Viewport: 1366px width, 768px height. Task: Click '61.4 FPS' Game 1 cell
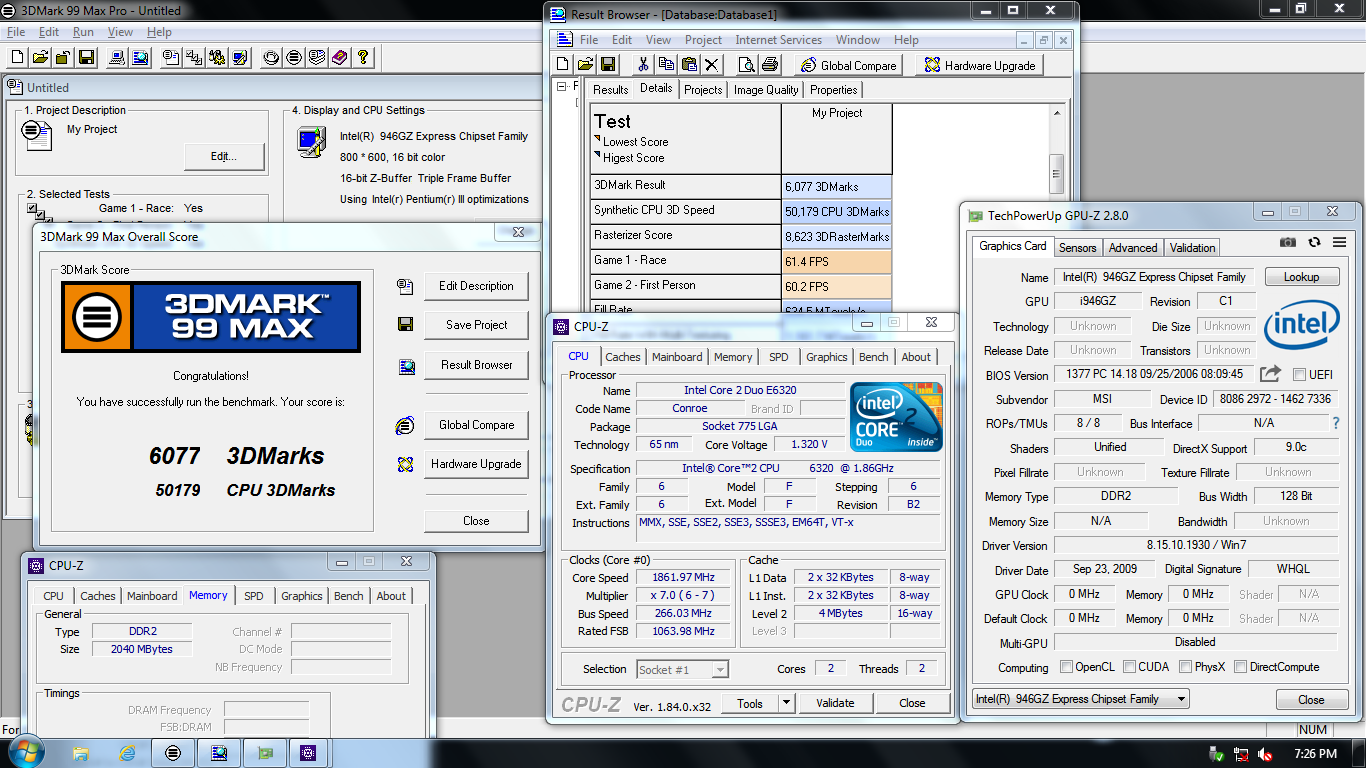[x=836, y=261]
